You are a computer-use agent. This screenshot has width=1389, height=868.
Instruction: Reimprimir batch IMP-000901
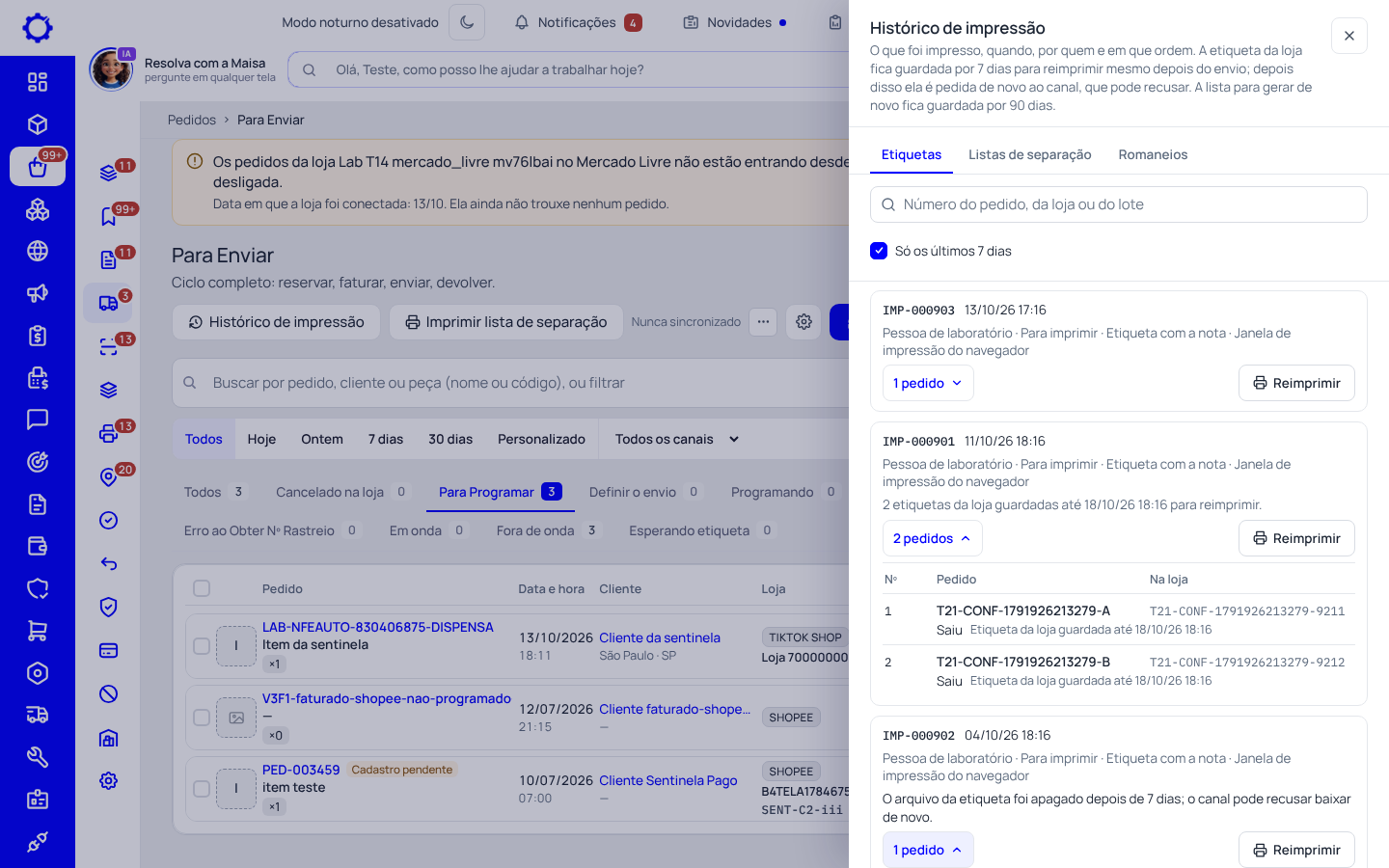1296,538
